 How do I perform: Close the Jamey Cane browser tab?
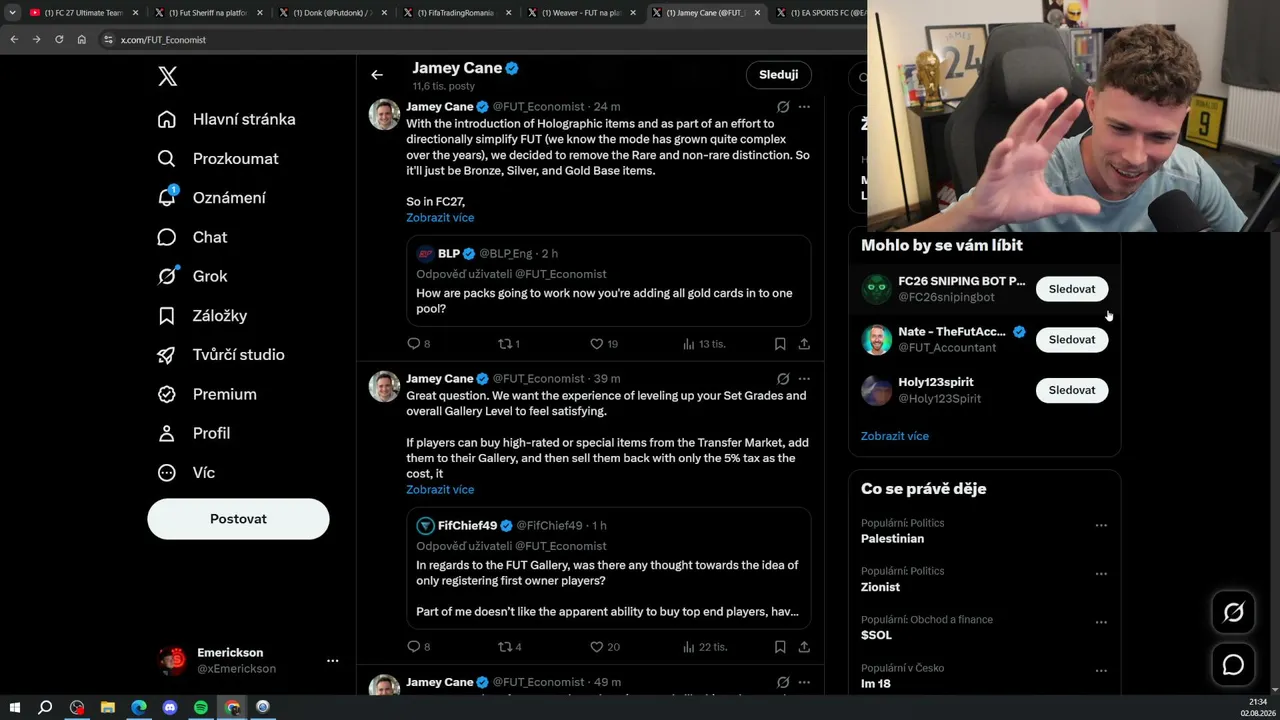(756, 13)
